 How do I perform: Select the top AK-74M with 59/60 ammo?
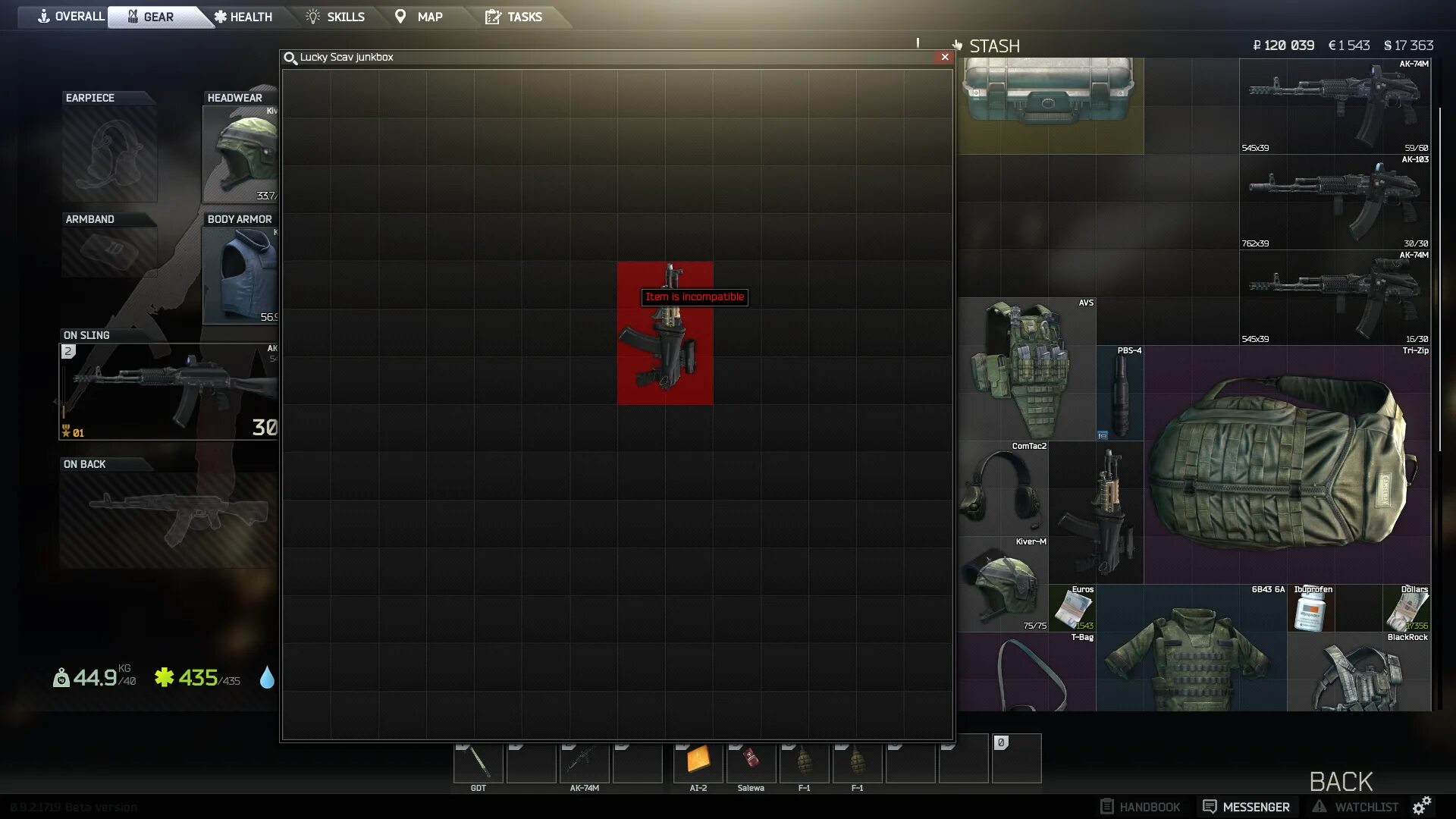(1335, 106)
